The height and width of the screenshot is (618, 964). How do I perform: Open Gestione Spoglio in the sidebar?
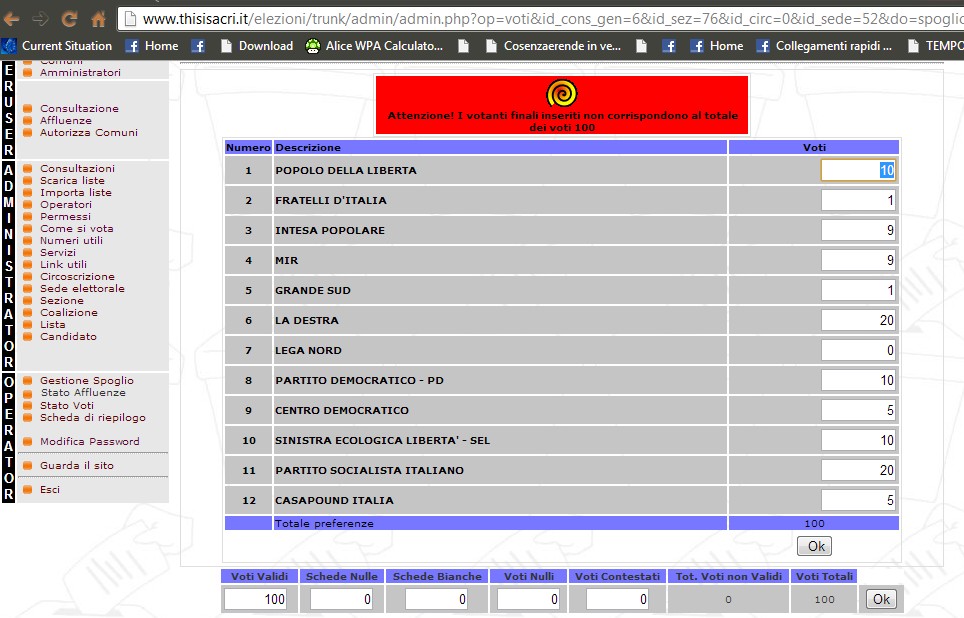click(87, 381)
